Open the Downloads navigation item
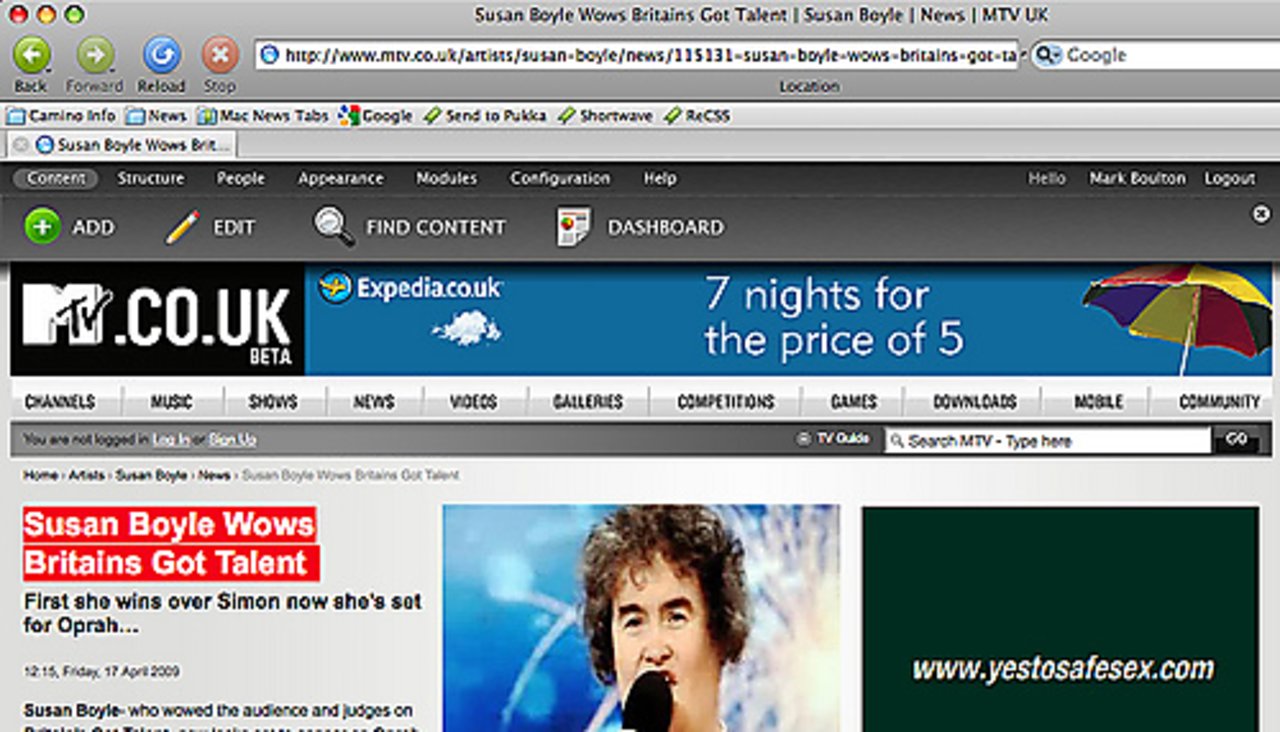The height and width of the screenshot is (732, 1280). click(974, 402)
